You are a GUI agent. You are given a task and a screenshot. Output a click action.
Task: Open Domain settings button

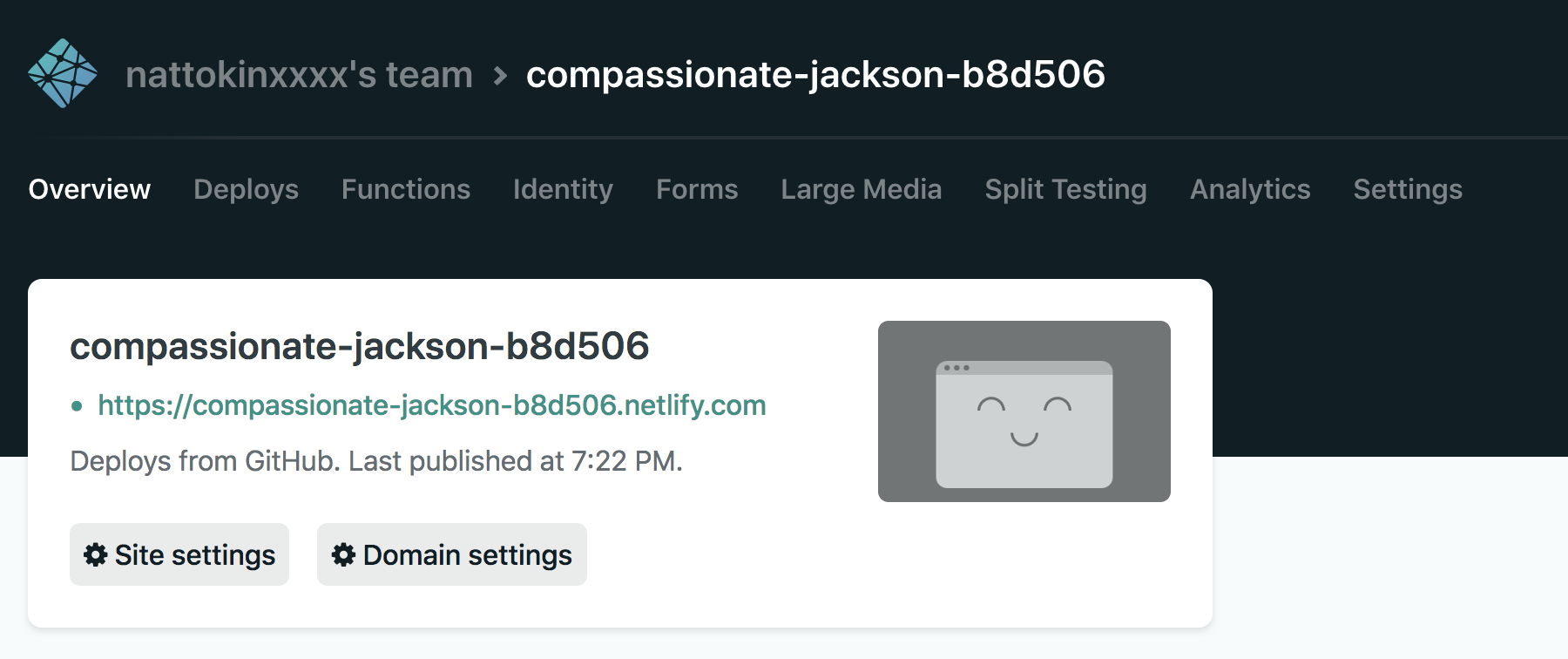(x=451, y=554)
